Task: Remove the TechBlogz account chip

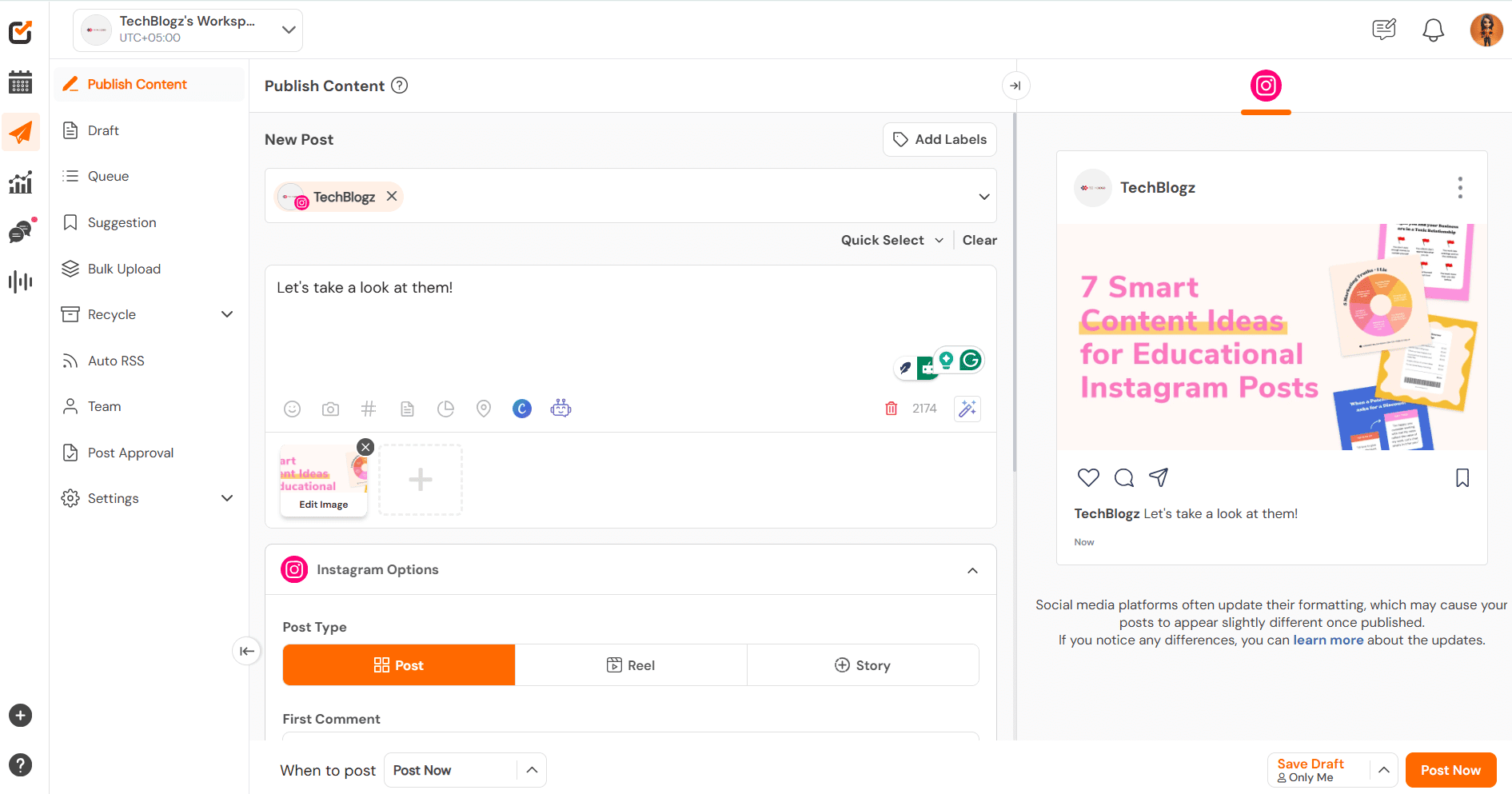Action: (392, 196)
